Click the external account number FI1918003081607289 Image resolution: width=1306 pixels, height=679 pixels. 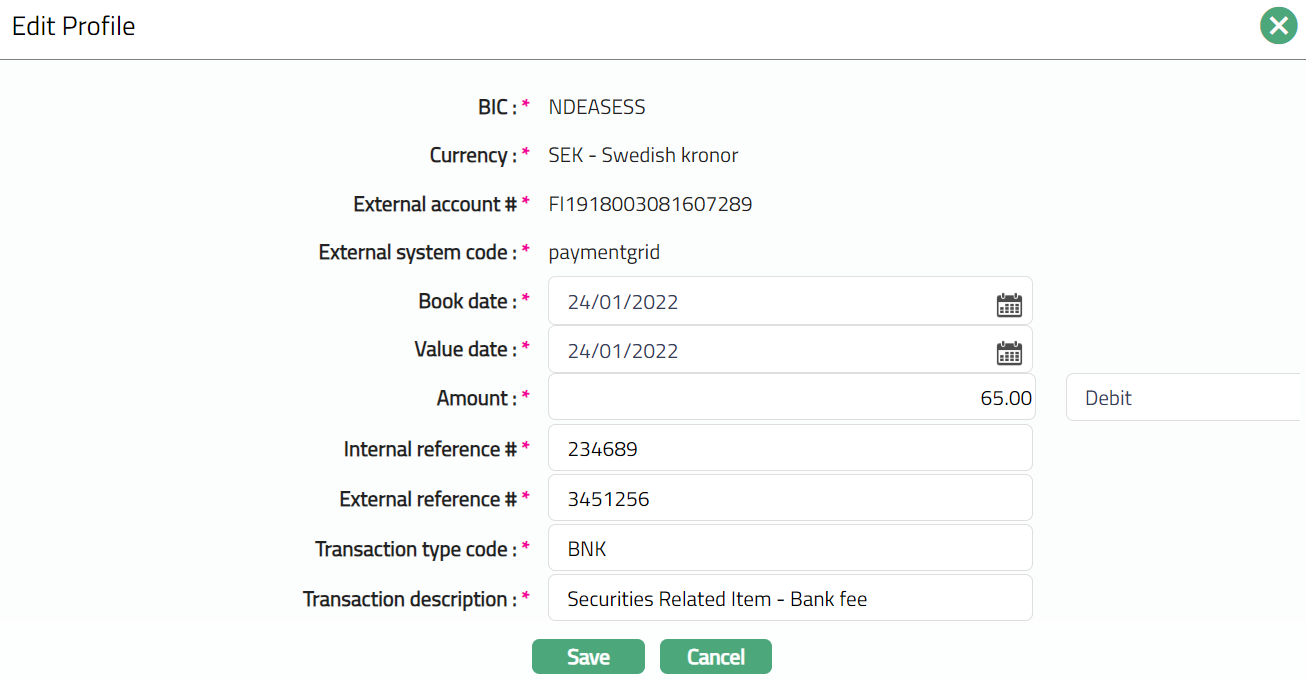pyautogui.click(x=650, y=204)
